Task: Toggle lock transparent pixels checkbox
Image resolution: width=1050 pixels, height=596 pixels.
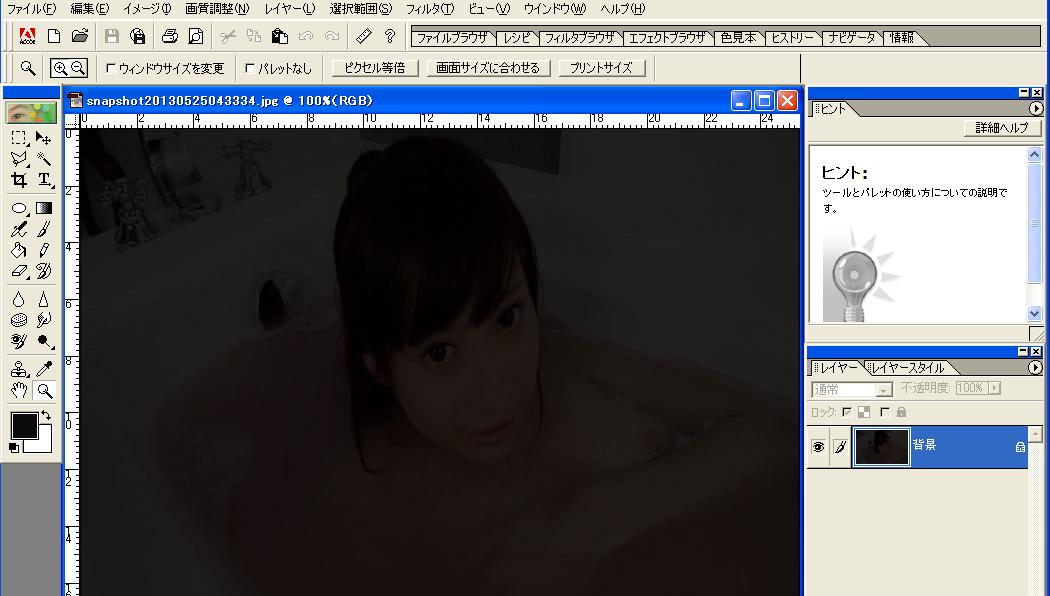Action: point(847,412)
